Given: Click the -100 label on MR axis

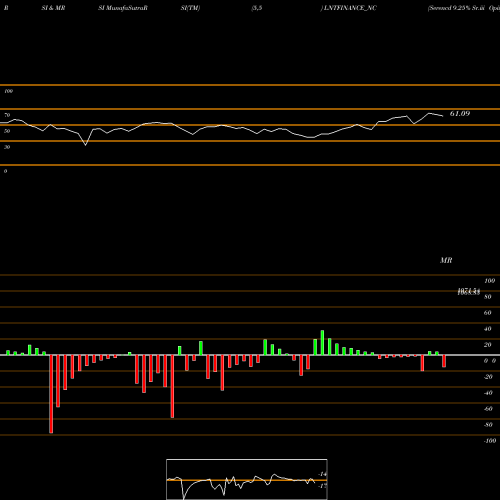Looking at the screenshot, I should point(490,441).
